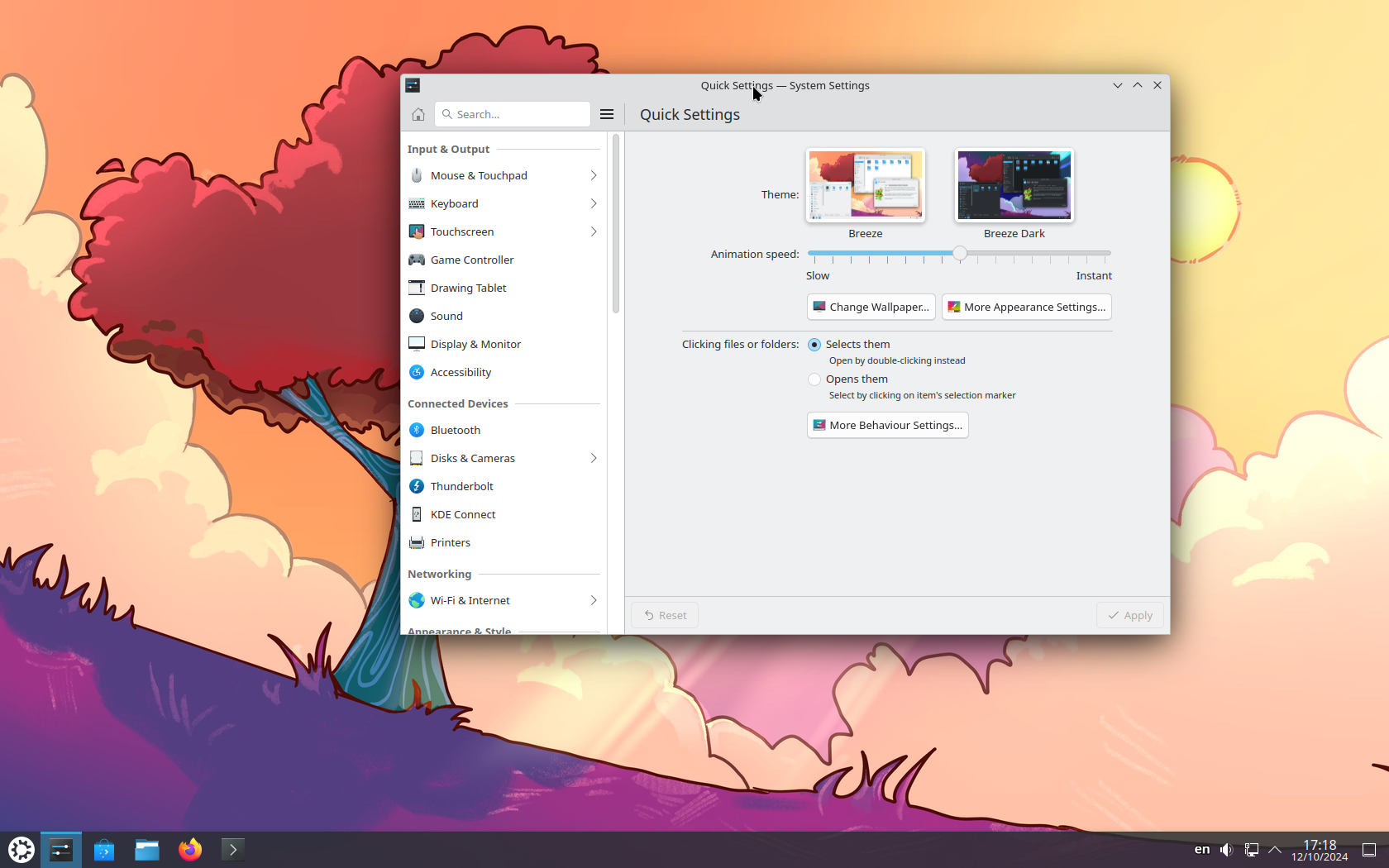
Task: Click the Keyboard icon in sidebar
Action: (x=417, y=203)
